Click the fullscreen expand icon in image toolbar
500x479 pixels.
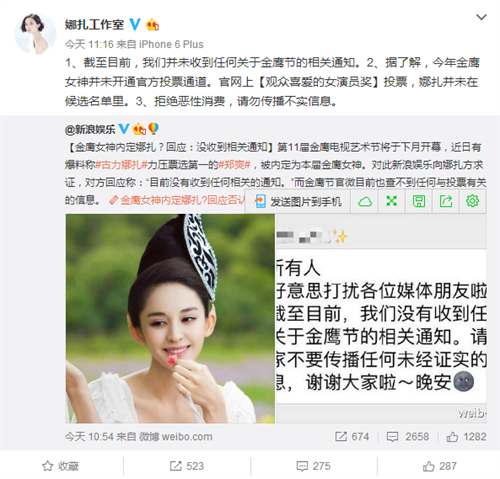(392, 201)
